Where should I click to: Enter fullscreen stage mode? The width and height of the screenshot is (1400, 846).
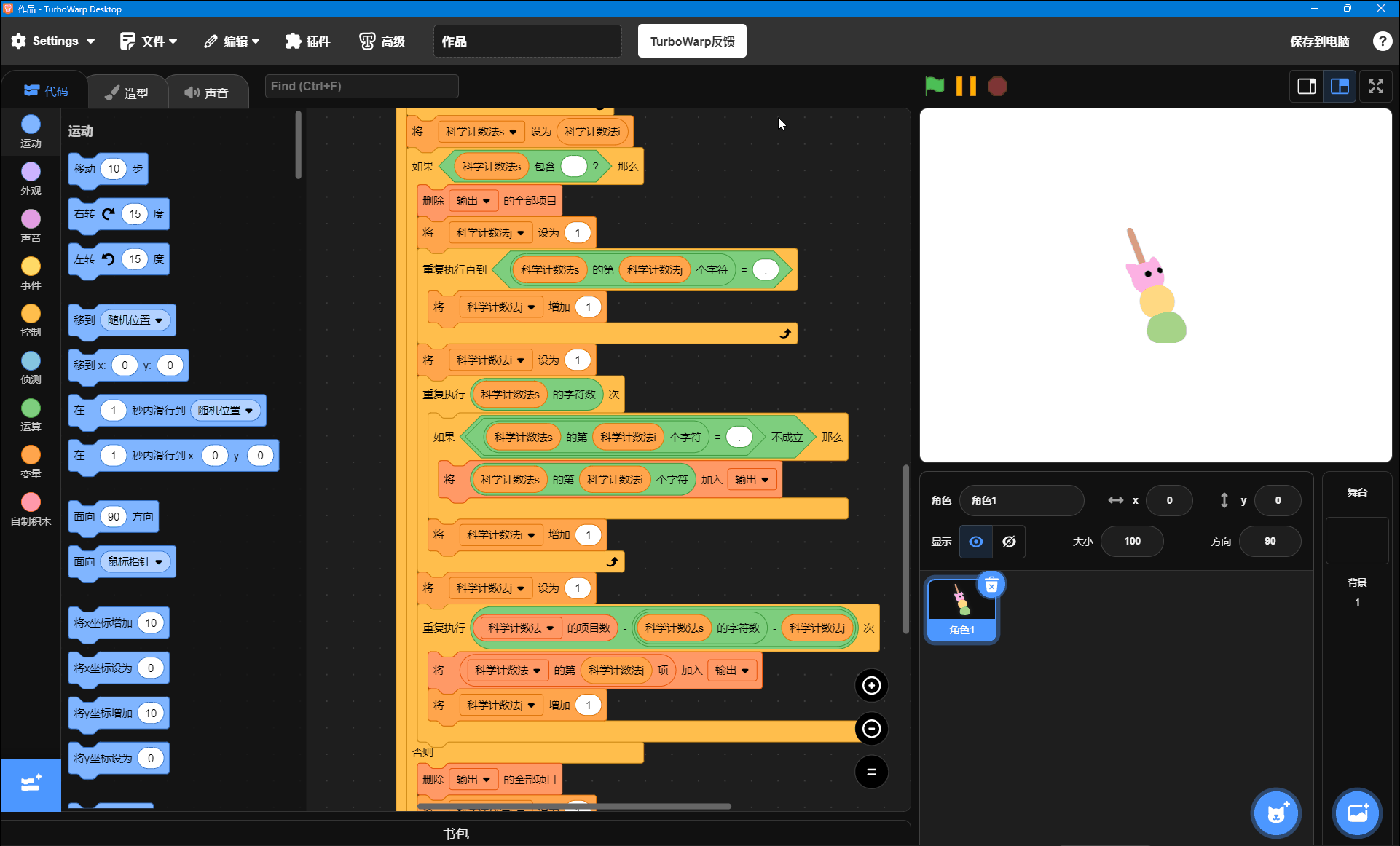click(1375, 87)
